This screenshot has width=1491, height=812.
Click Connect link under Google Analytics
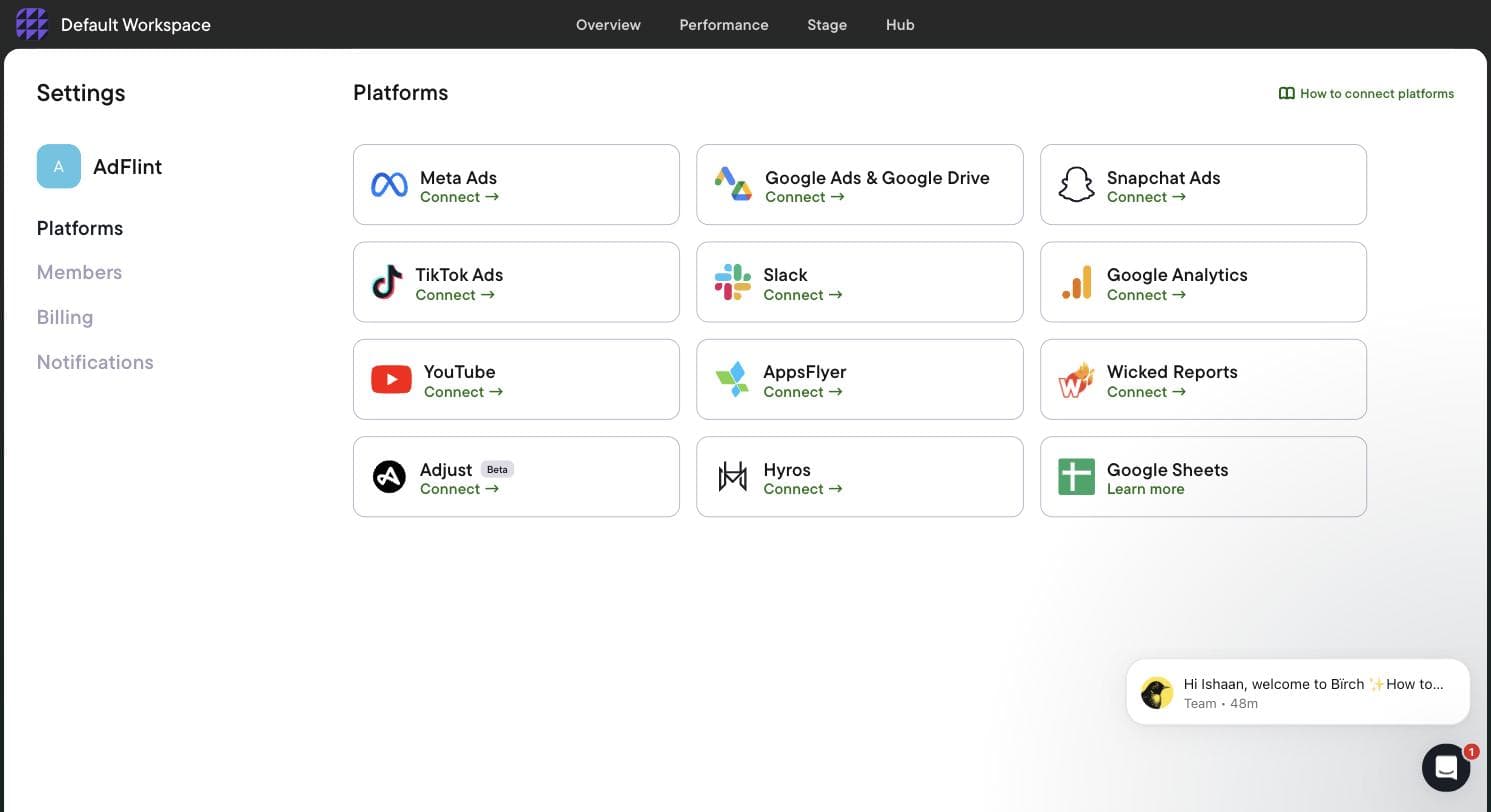[x=1146, y=295]
